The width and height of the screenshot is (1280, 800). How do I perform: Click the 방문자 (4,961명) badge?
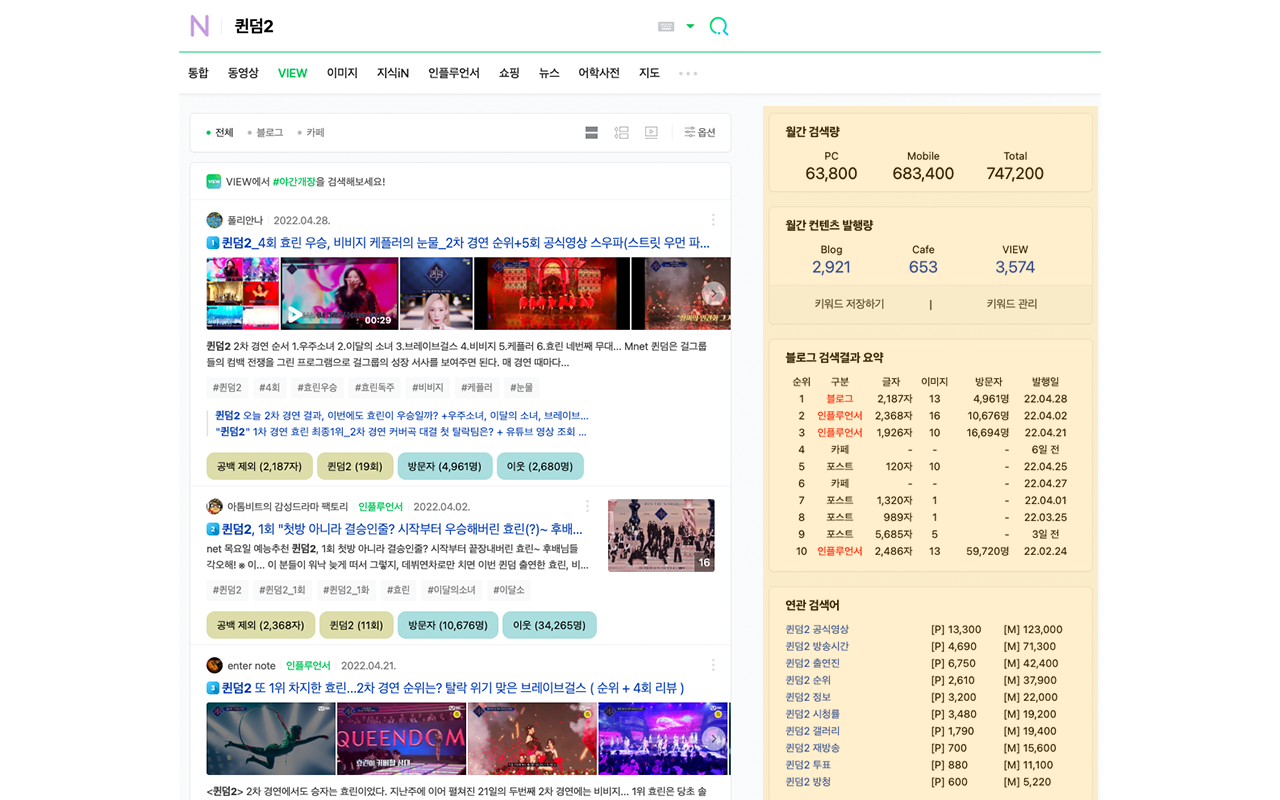click(x=445, y=466)
